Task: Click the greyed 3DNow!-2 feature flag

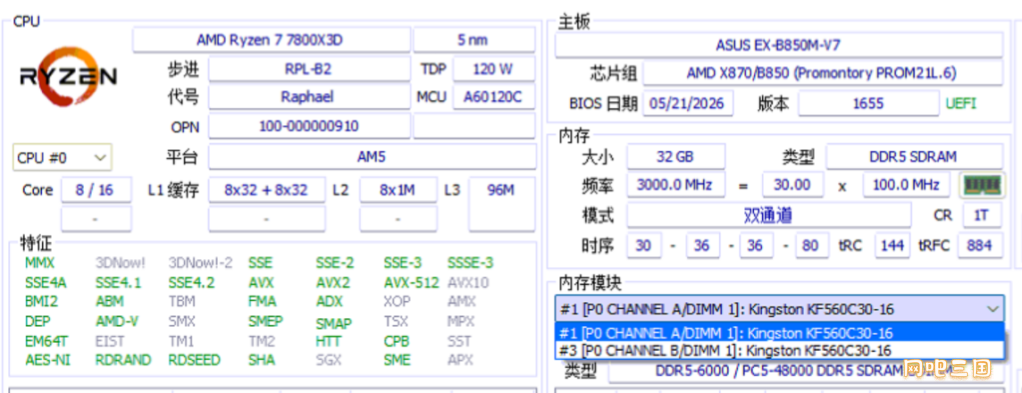Action: click(x=200, y=263)
